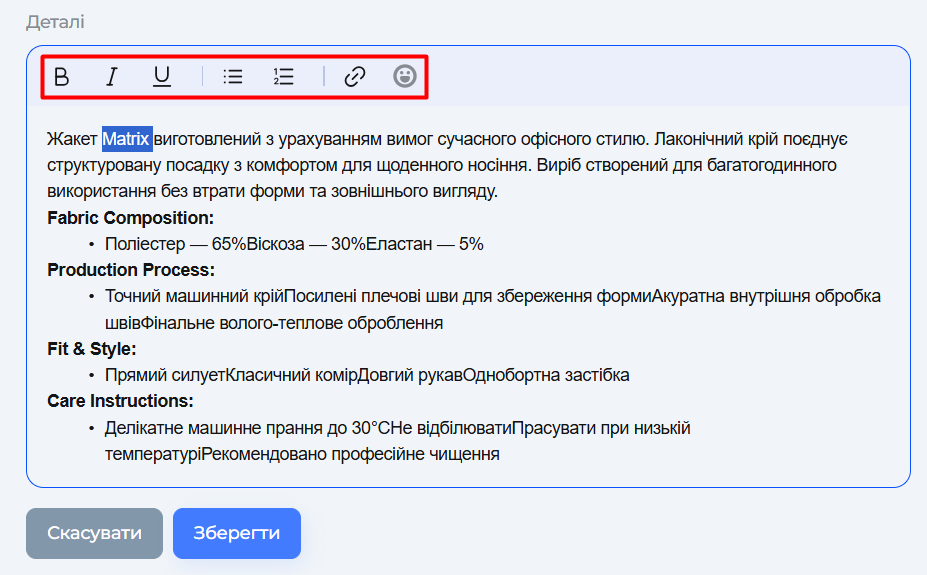Click the Care Instructions heading
Screen dimensions: 927x575
coord(120,401)
